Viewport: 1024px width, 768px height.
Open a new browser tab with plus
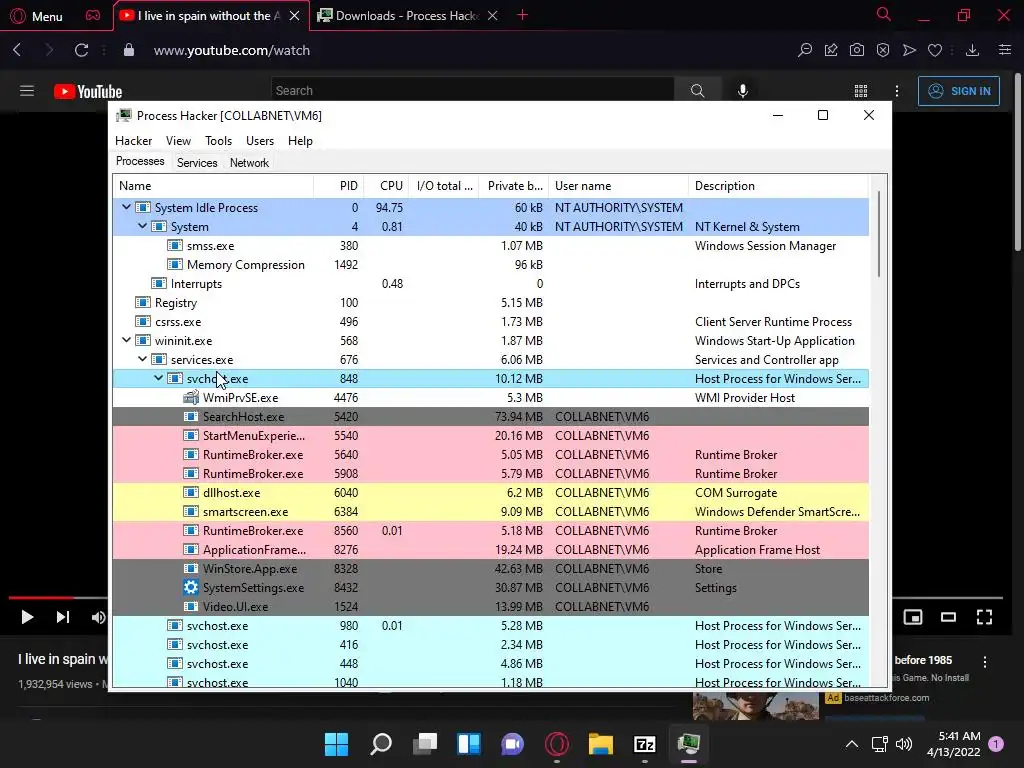click(x=522, y=15)
